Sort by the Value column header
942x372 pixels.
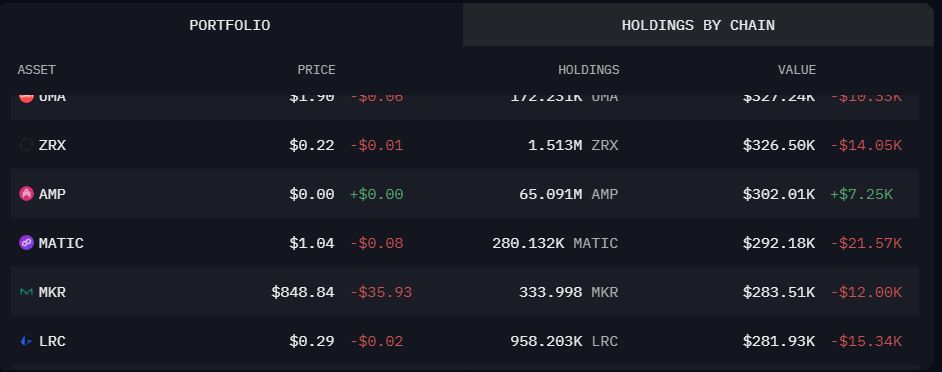click(797, 70)
